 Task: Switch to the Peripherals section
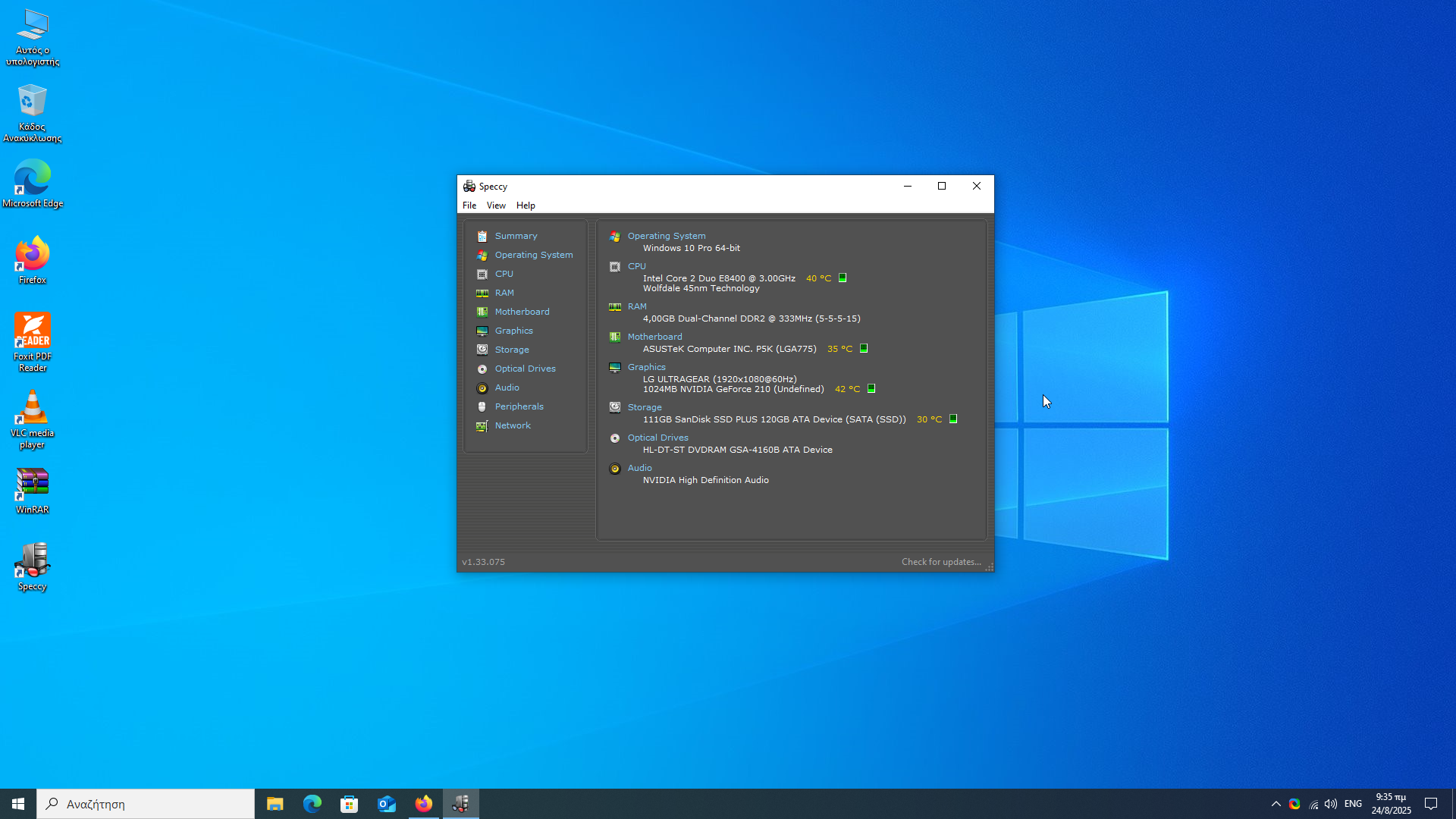click(519, 406)
